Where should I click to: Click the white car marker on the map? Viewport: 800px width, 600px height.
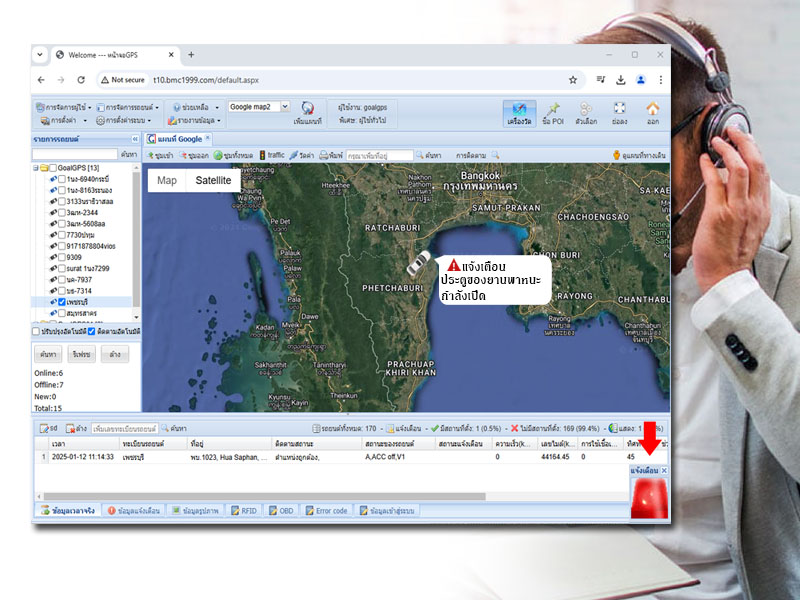(418, 263)
